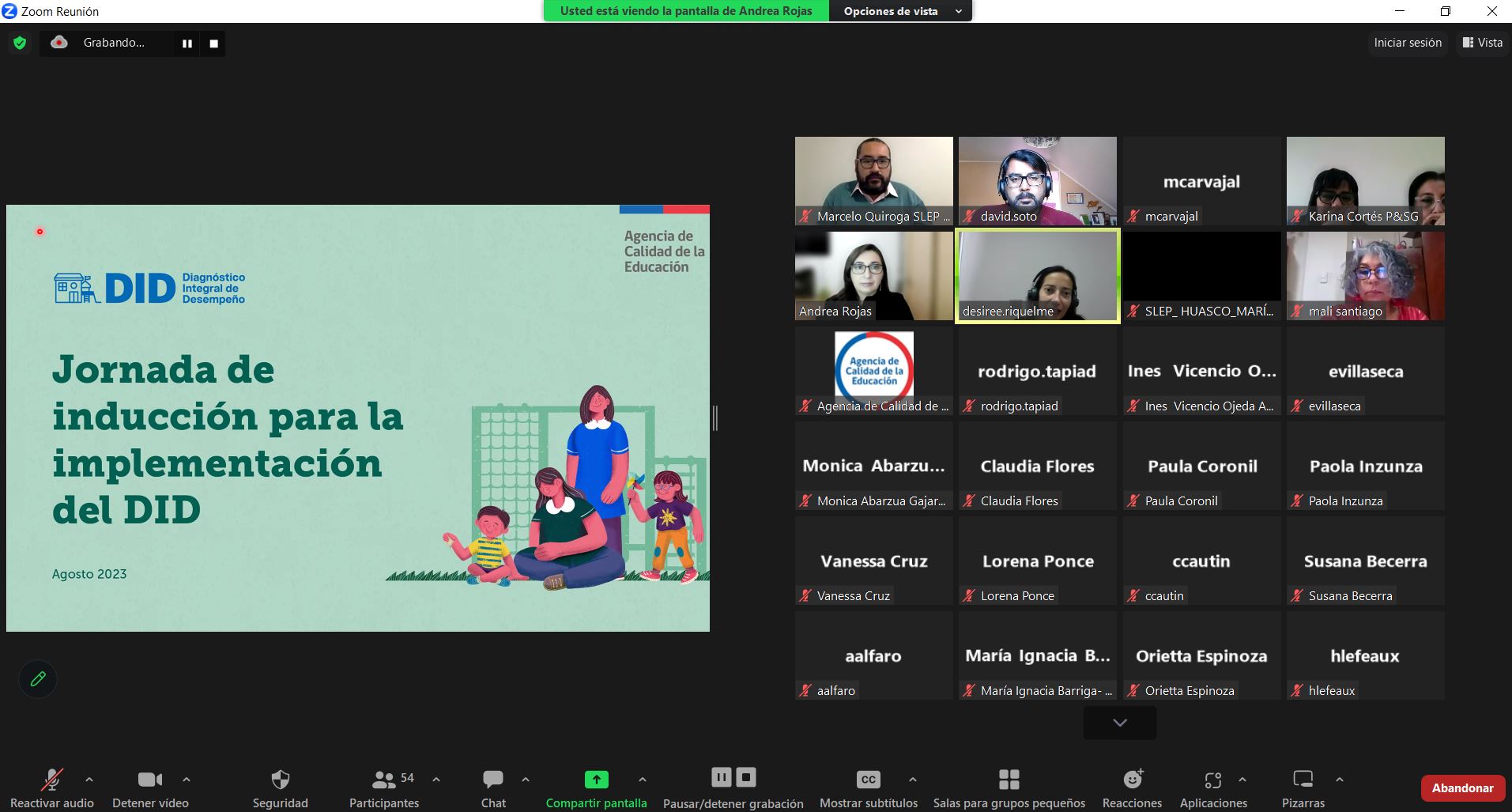Click the red Abandonar button
The image size is (1512, 812).
tap(1462, 787)
